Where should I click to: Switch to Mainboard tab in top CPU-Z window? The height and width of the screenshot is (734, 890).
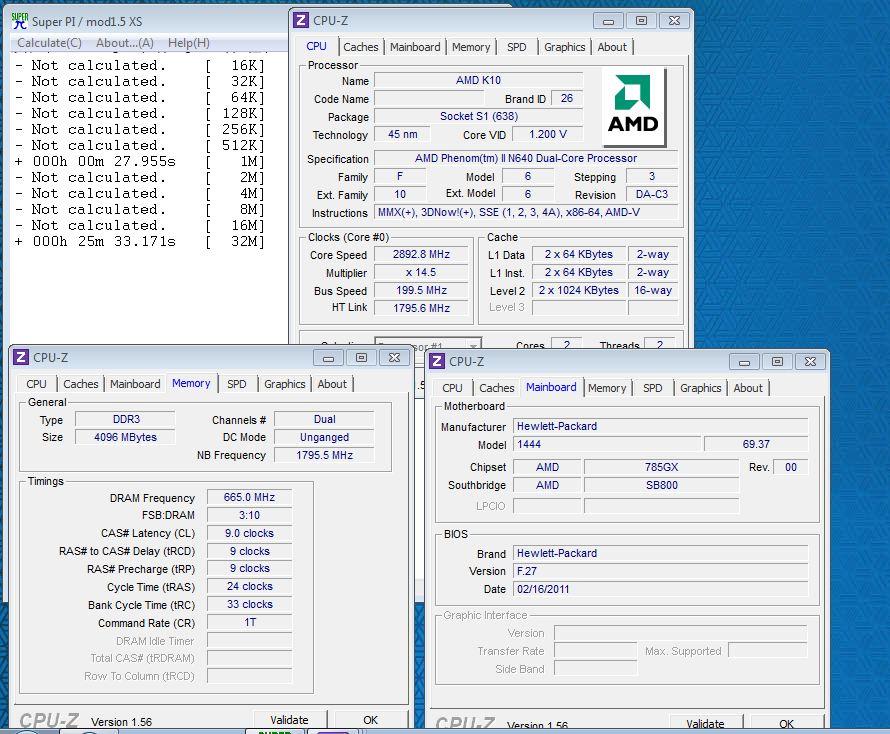click(415, 47)
